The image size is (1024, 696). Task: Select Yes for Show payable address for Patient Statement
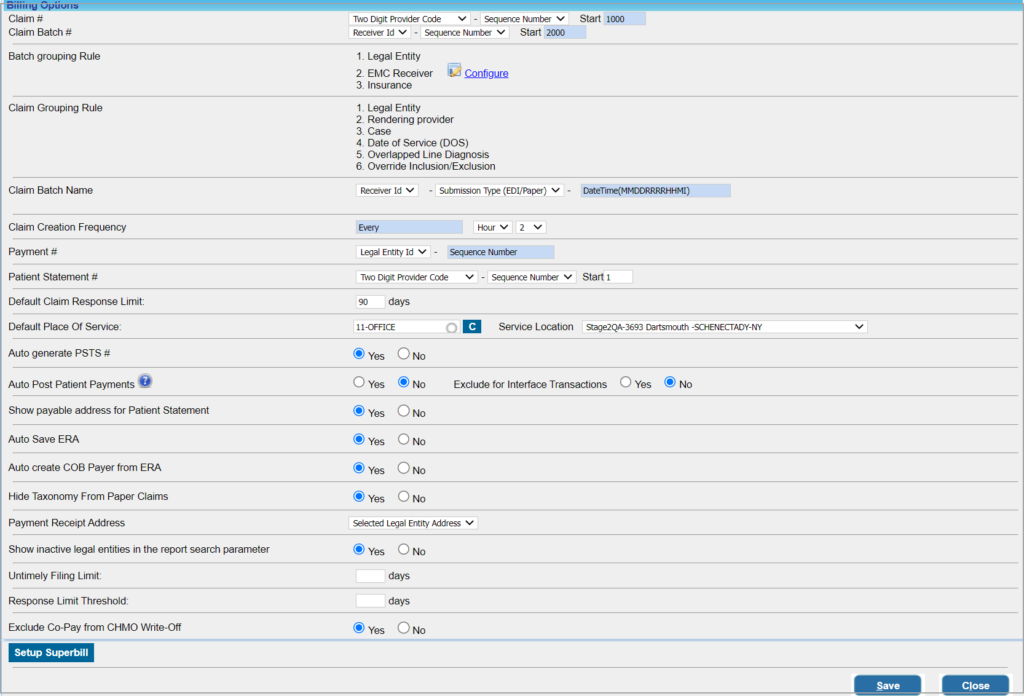point(359,411)
